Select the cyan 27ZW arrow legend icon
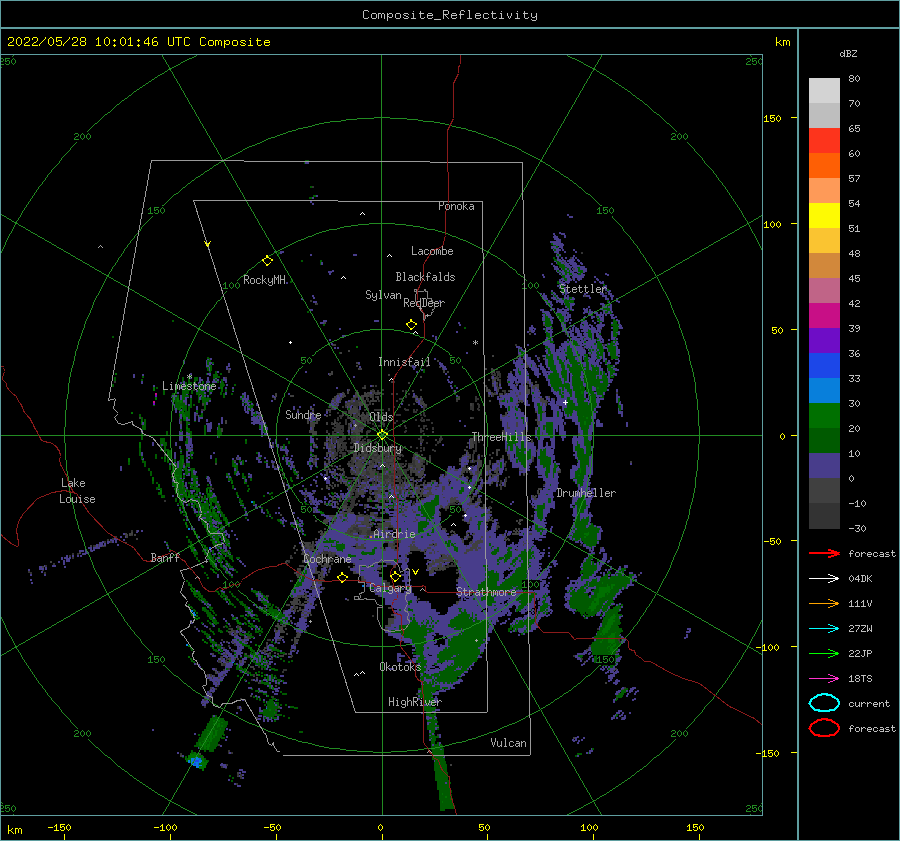This screenshot has width=900, height=841. pos(824,629)
